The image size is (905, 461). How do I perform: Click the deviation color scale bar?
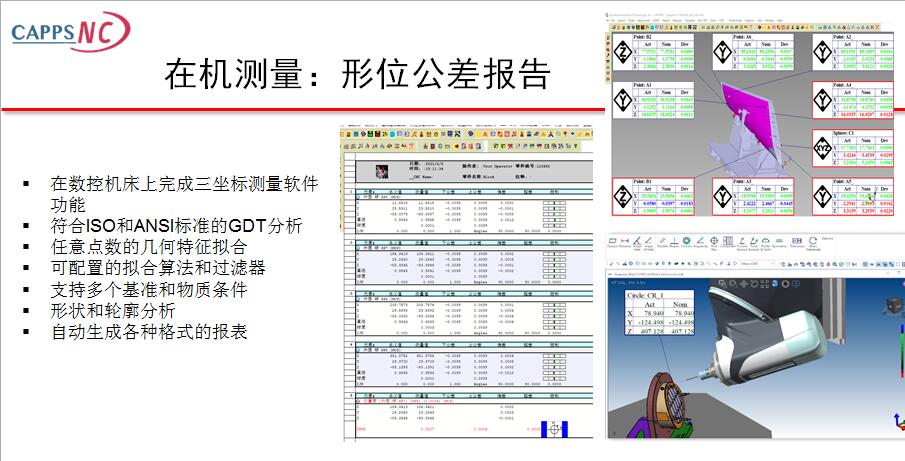[901, 351]
